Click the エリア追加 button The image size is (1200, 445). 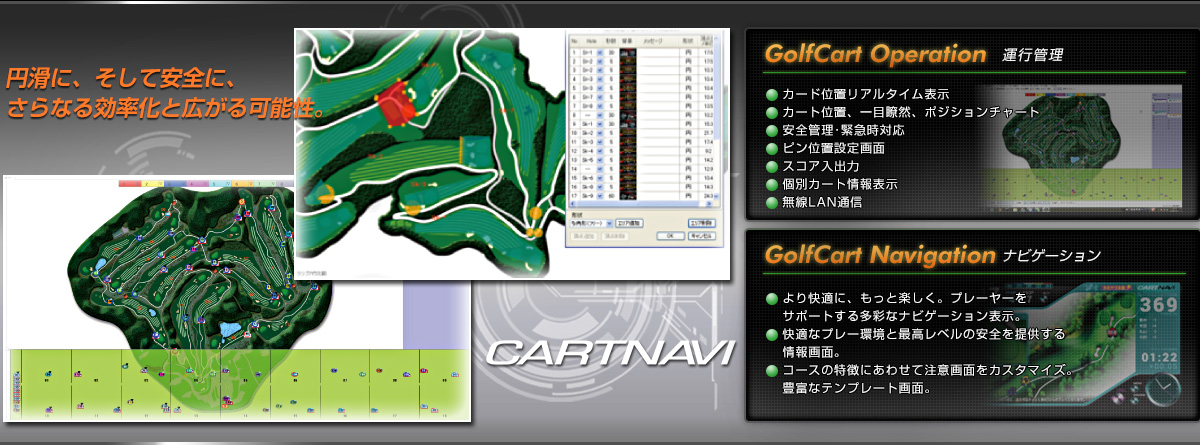[630, 222]
